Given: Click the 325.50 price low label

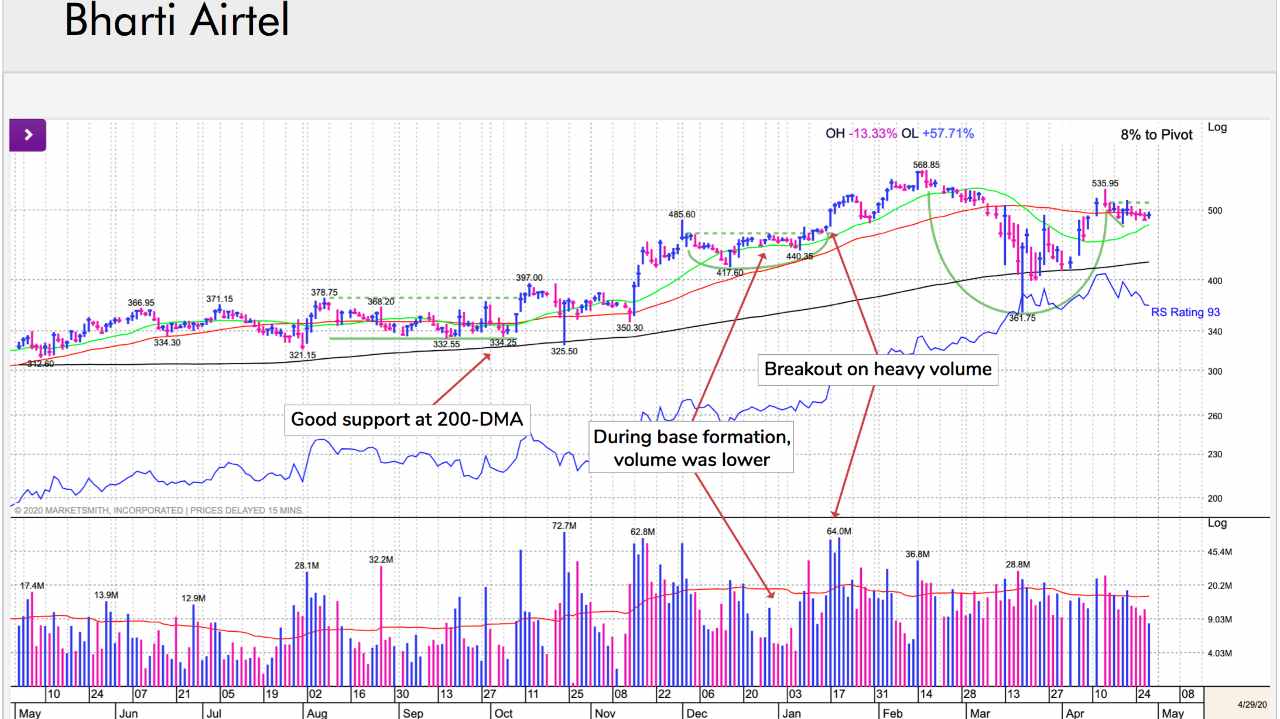Looking at the screenshot, I should point(566,351).
